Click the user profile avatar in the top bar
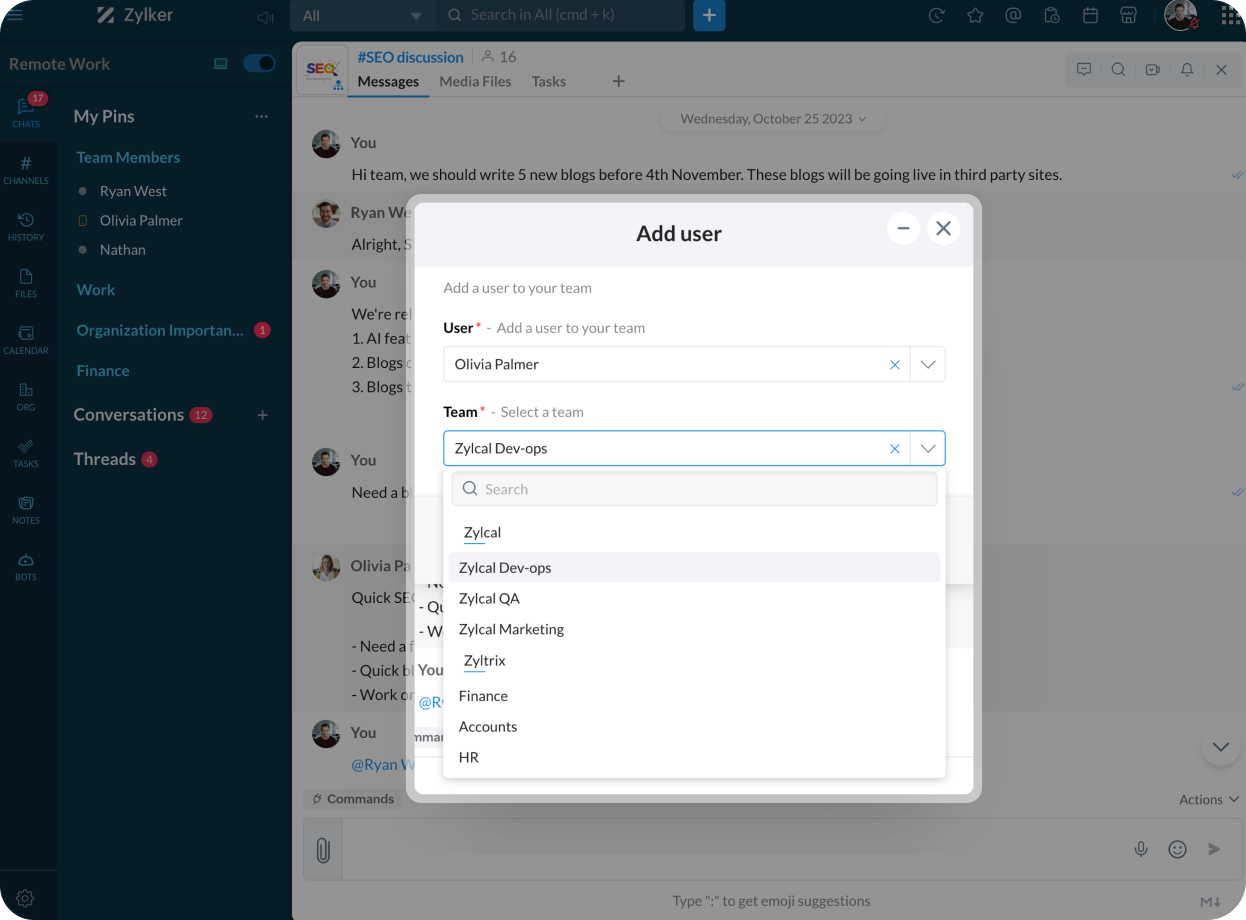1246x920 pixels. [x=1181, y=15]
